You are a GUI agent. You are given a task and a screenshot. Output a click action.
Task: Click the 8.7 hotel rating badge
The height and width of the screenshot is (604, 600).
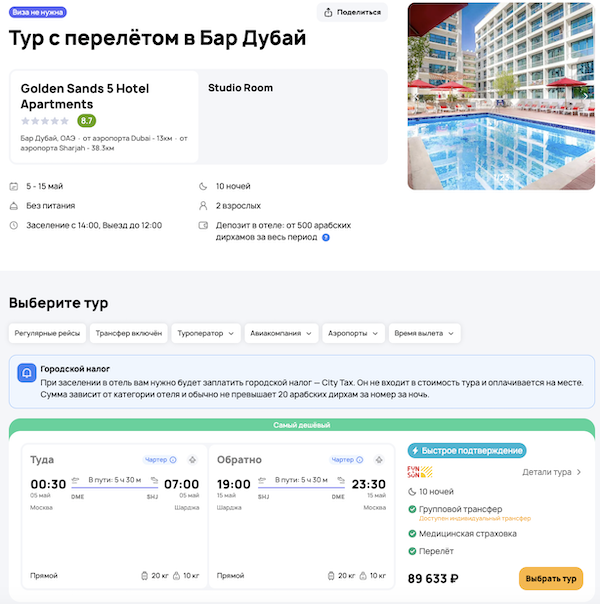click(x=87, y=121)
